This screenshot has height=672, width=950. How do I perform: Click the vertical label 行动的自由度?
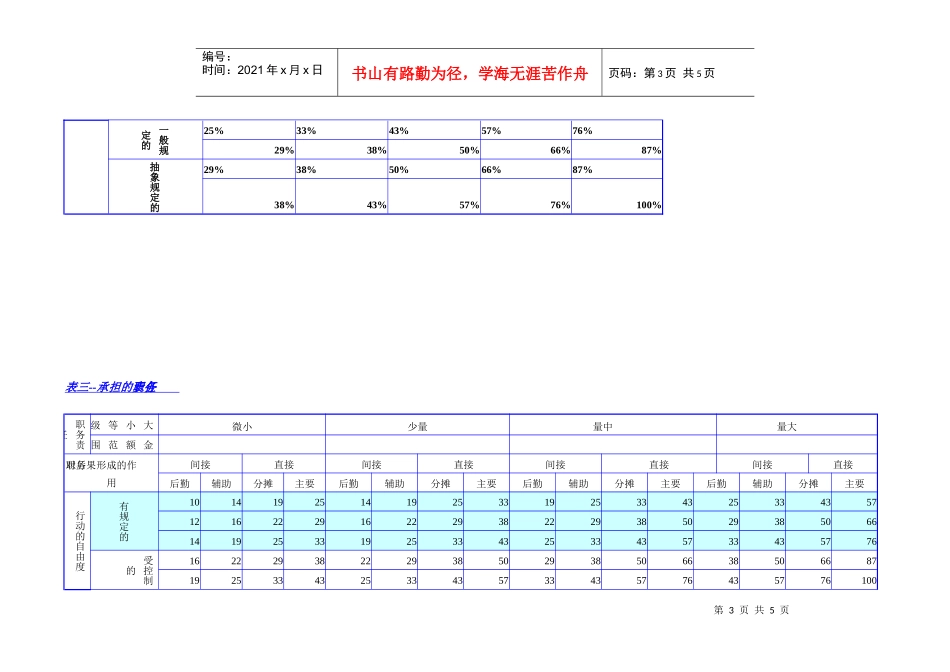point(80,541)
